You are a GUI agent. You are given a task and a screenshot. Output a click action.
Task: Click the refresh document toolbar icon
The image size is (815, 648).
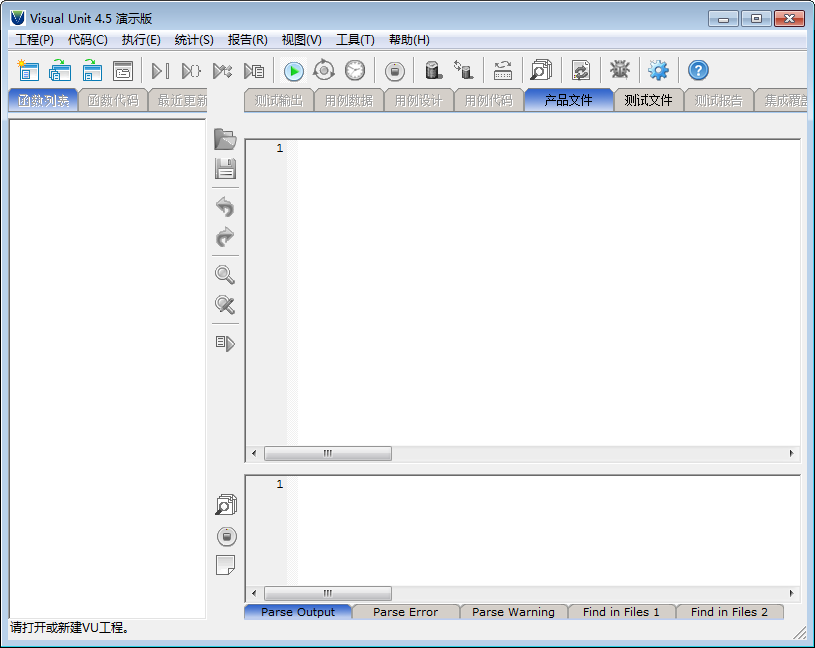point(581,70)
